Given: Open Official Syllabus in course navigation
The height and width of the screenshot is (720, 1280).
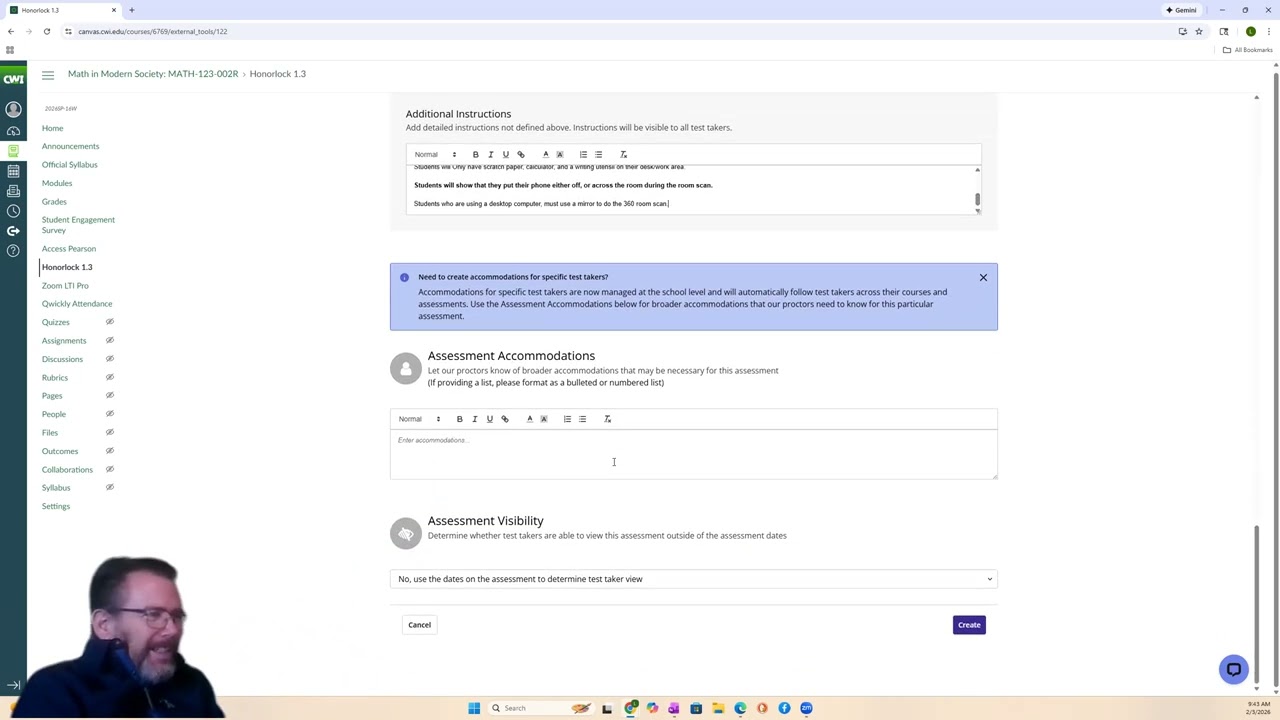Looking at the screenshot, I should coord(70,165).
